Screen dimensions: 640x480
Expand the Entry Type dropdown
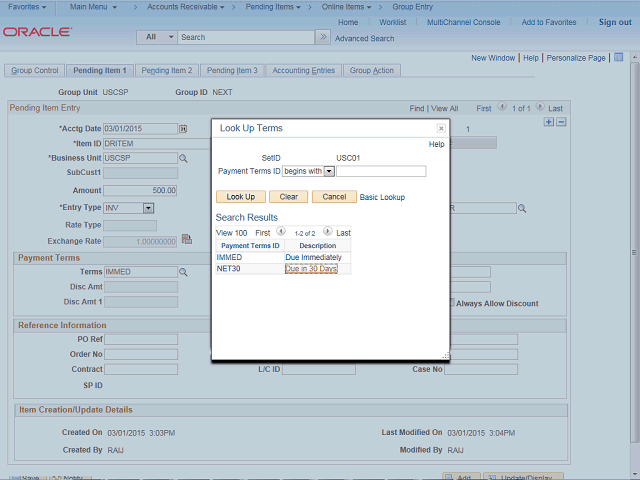coord(148,208)
